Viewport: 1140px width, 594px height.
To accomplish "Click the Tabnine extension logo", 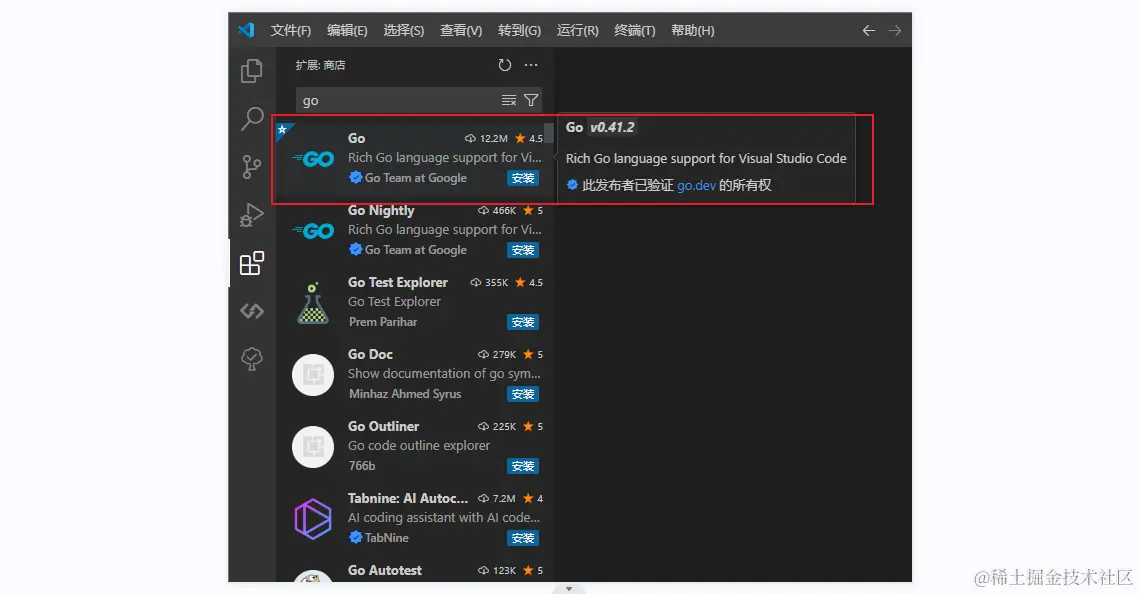I will (313, 518).
